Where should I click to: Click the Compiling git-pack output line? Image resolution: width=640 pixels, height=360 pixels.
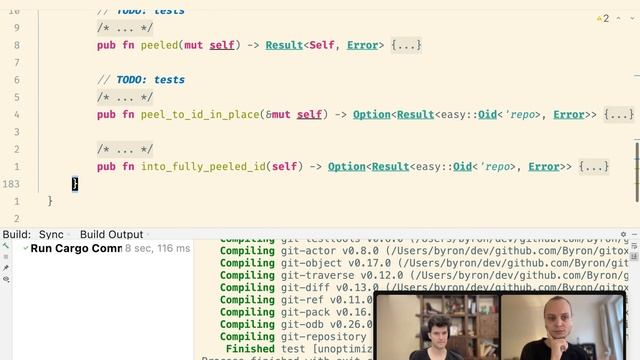[296, 312]
